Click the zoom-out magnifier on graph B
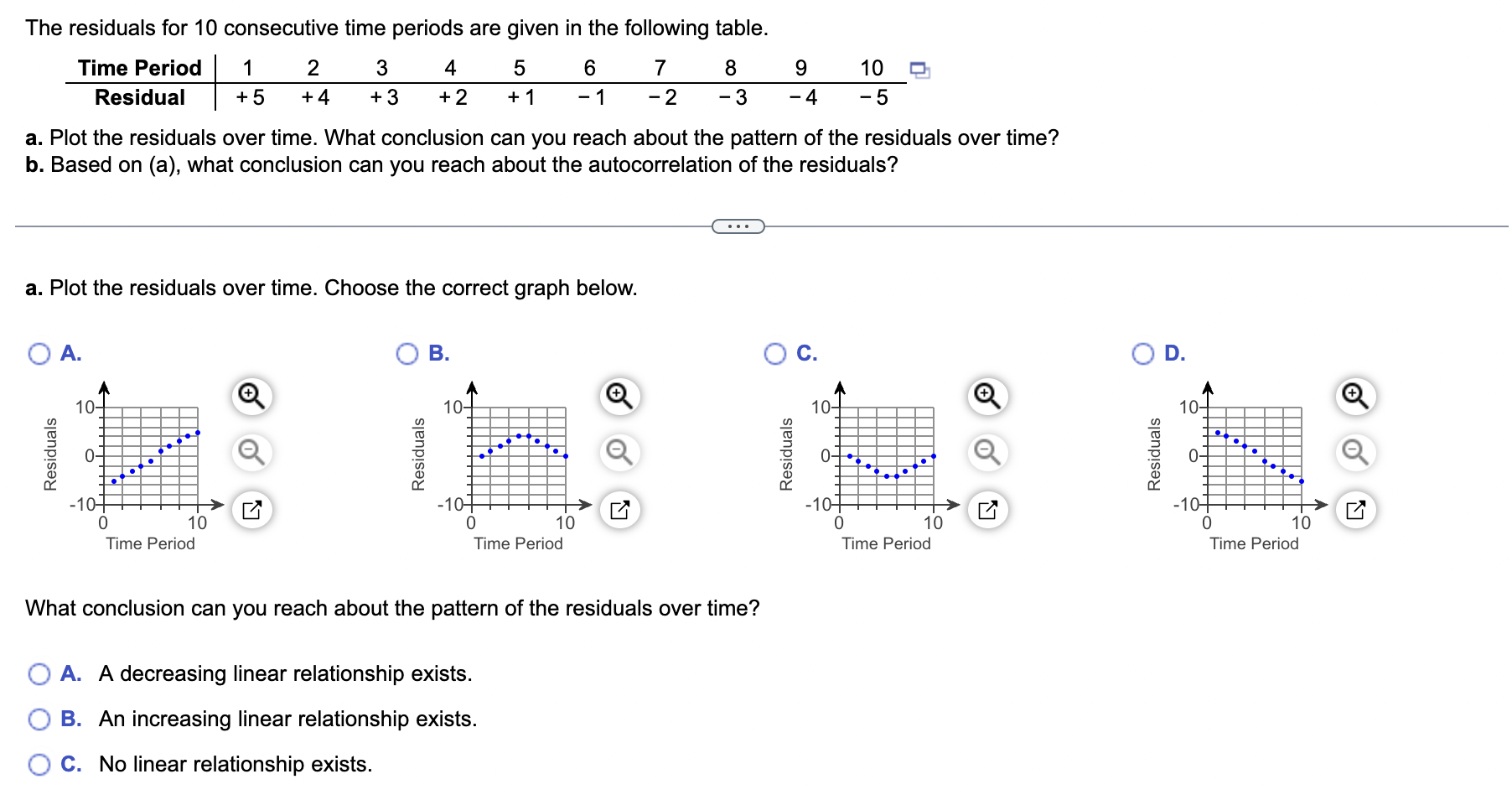Image resolution: width=1512 pixels, height=800 pixels. point(618,452)
